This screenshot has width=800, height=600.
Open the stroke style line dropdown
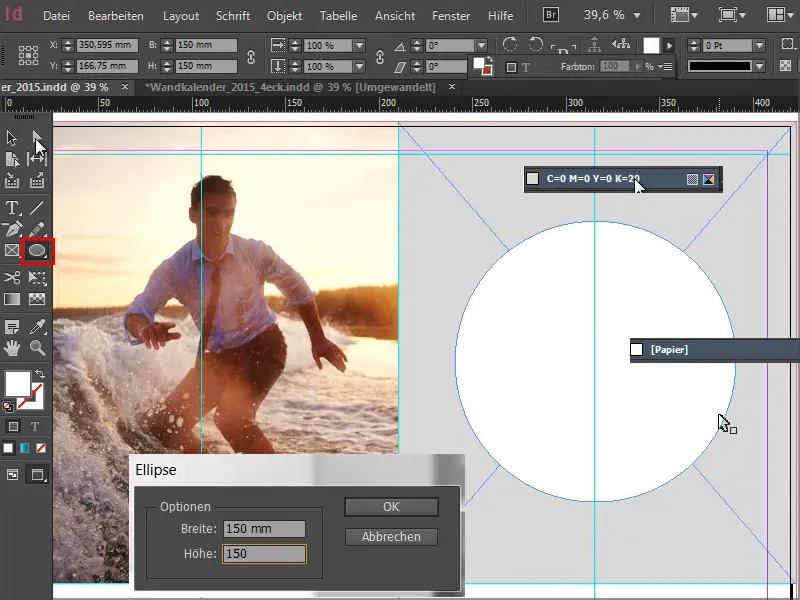[x=759, y=66]
